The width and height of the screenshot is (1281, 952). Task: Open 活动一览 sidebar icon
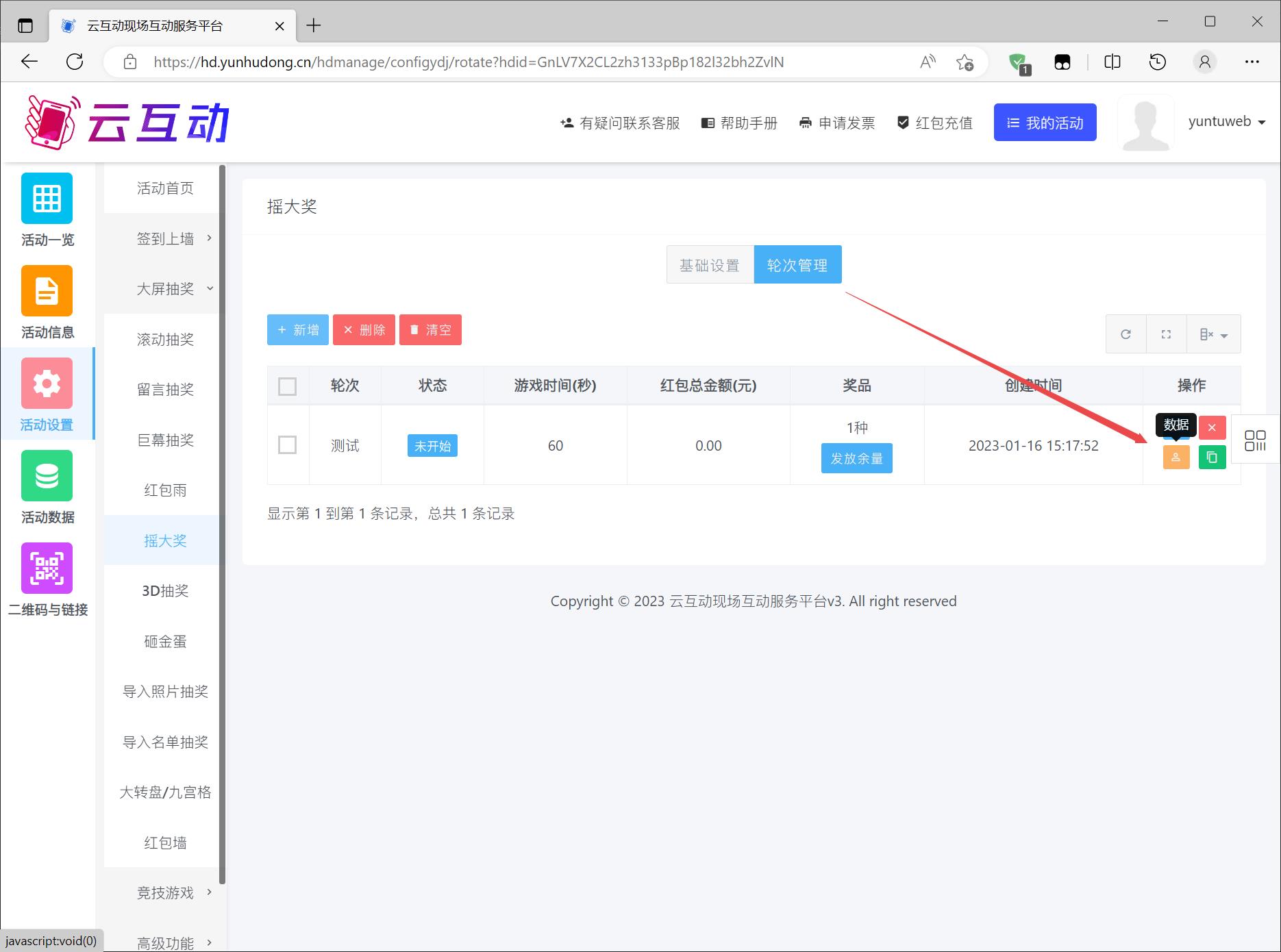click(47, 210)
